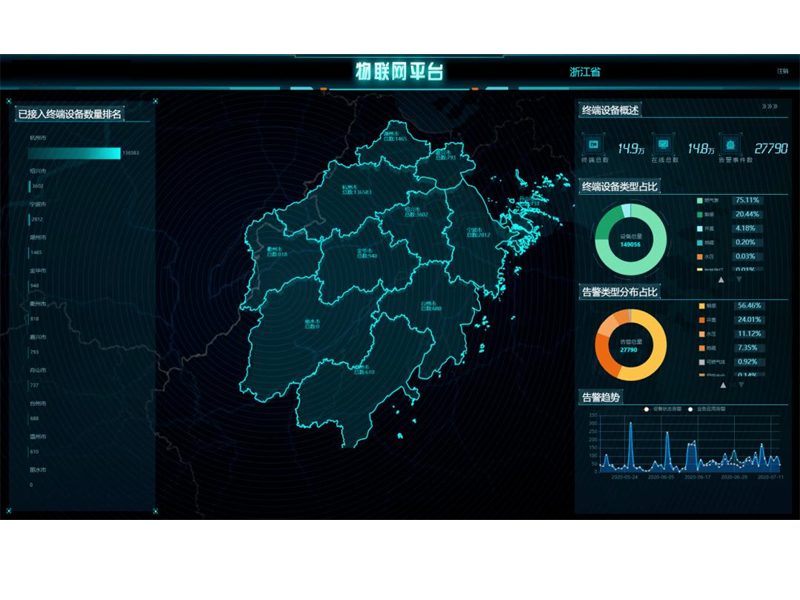
Task: Click 衢州市 label in the ranking list
Action: click(x=38, y=304)
